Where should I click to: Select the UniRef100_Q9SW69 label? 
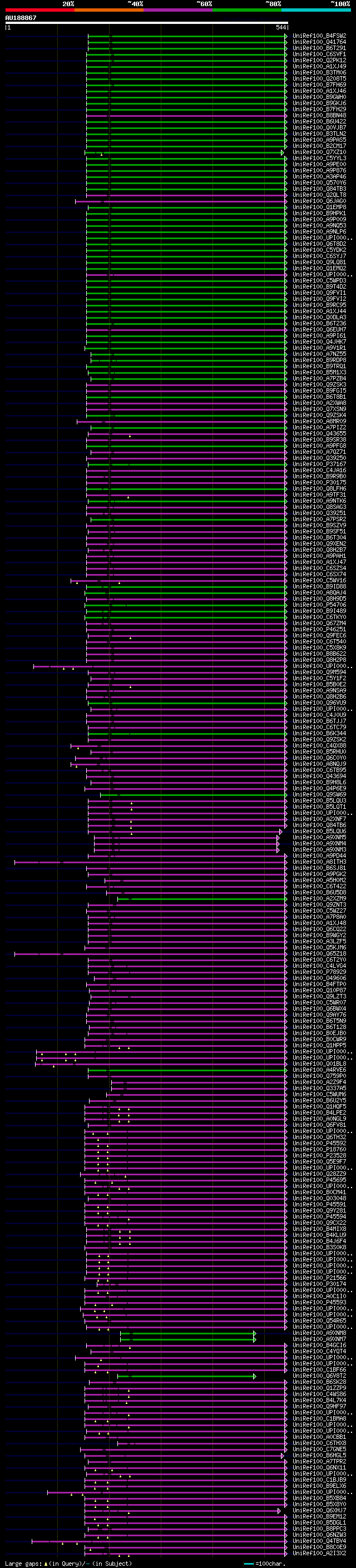tap(319, 795)
